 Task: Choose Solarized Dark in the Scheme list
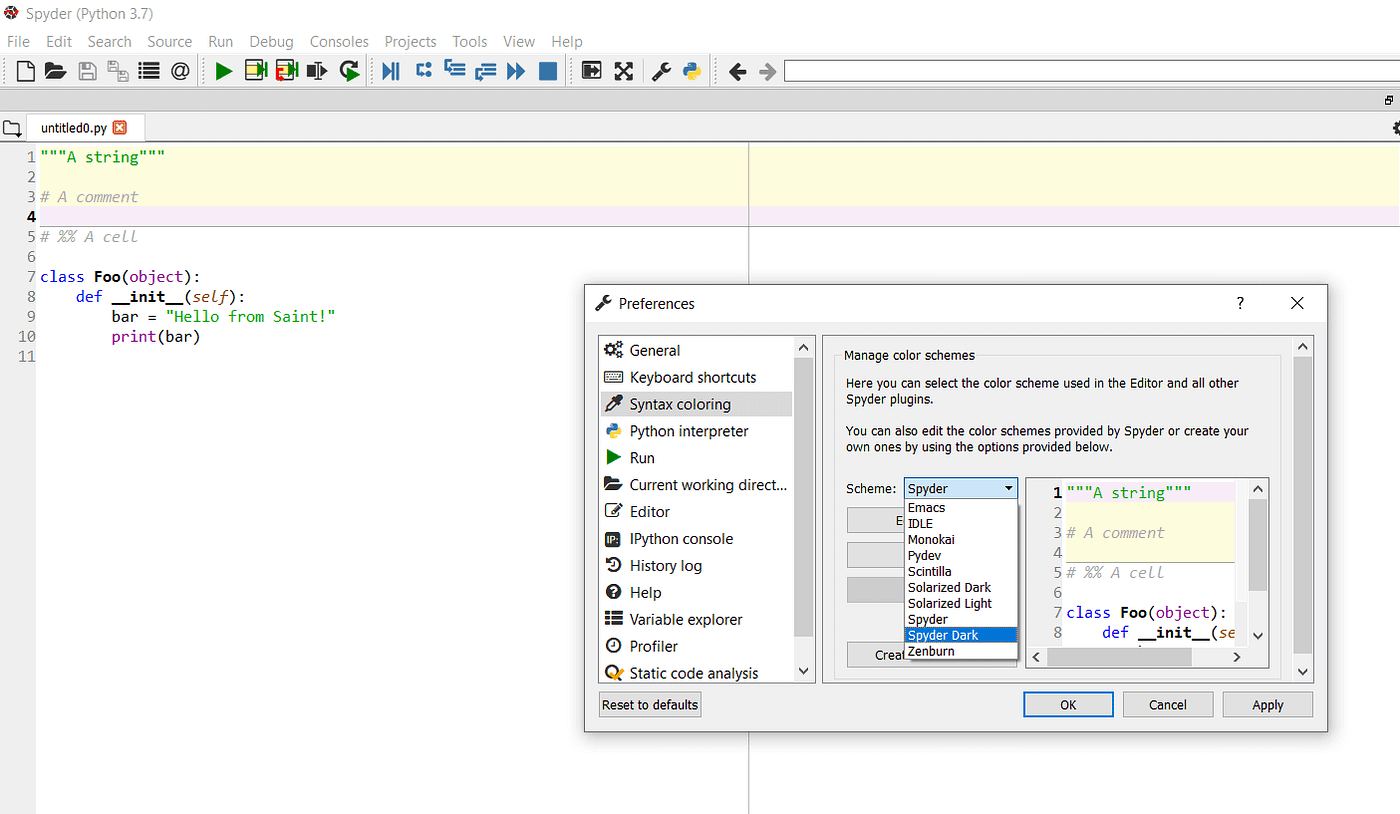pyautogui.click(x=961, y=588)
